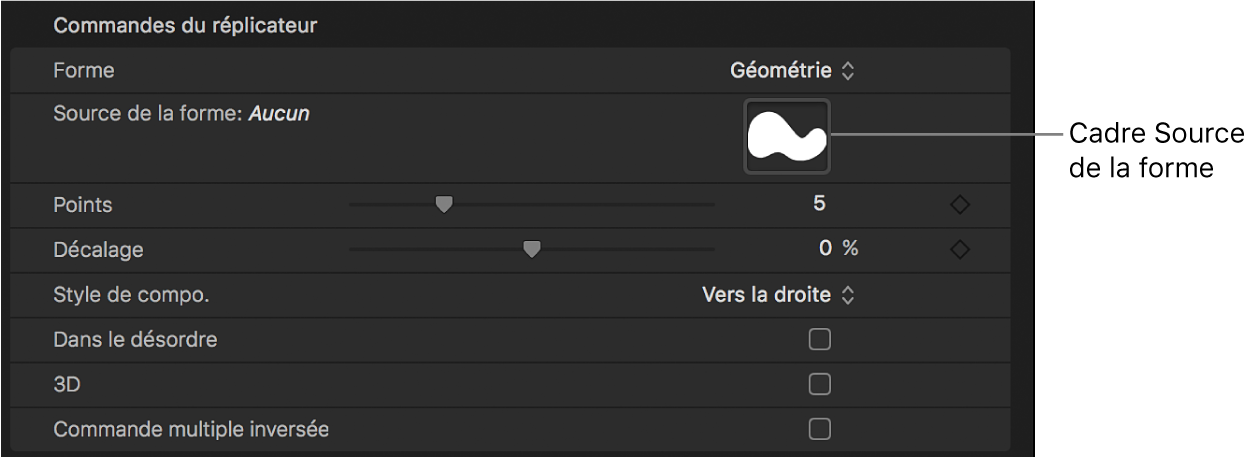Open the Style de compo. dropdown
1258x459 pixels.
click(779, 295)
